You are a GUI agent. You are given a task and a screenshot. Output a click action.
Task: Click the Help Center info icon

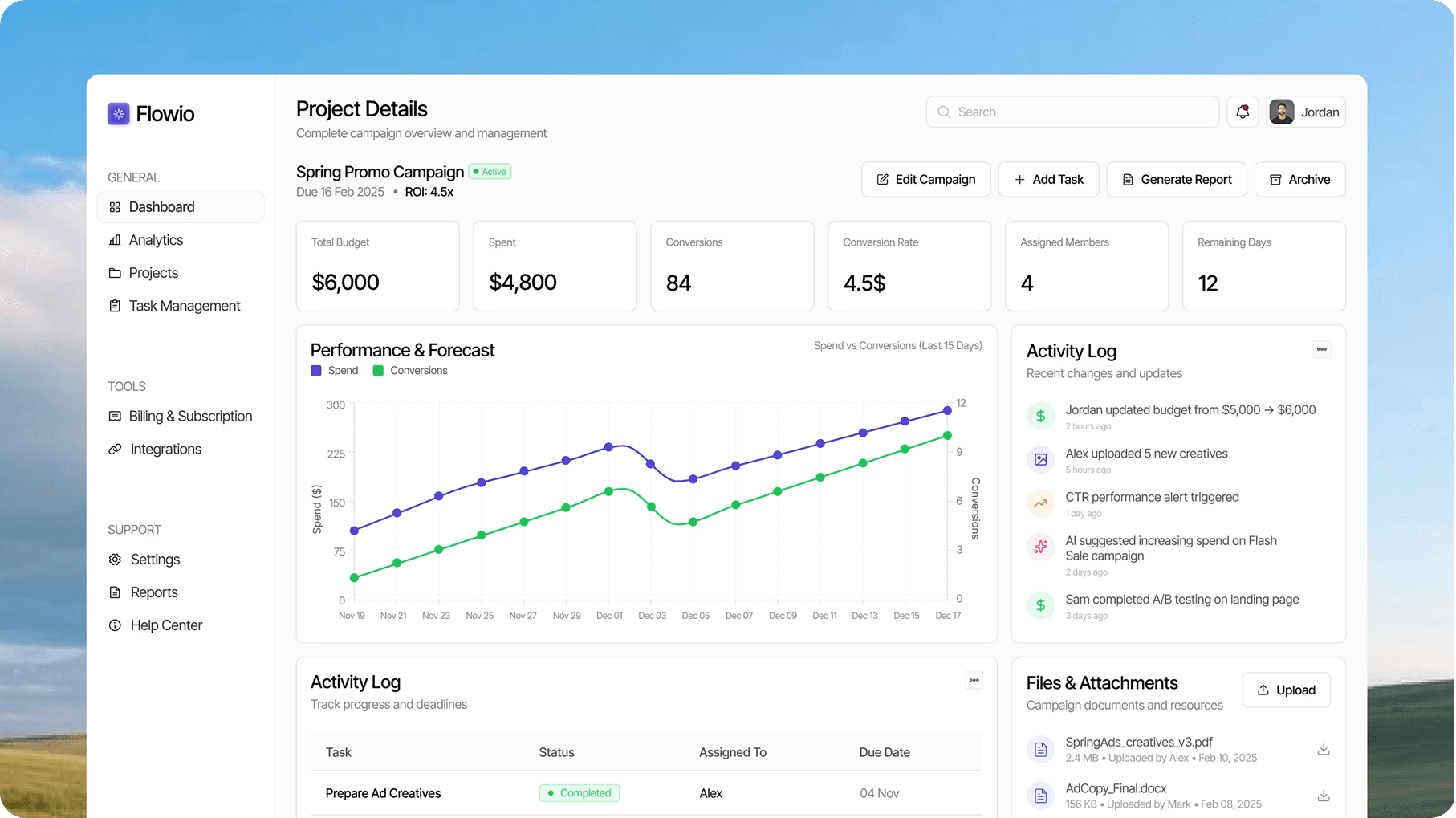[115, 625]
